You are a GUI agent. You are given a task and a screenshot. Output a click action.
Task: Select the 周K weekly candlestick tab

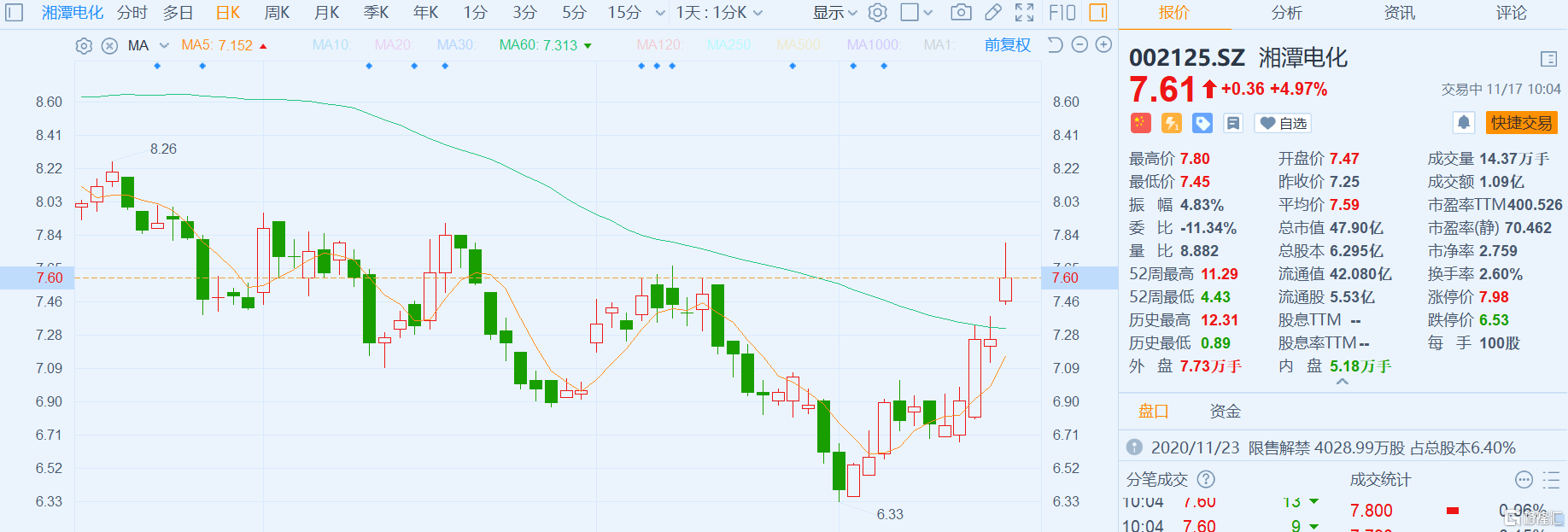tap(277, 13)
